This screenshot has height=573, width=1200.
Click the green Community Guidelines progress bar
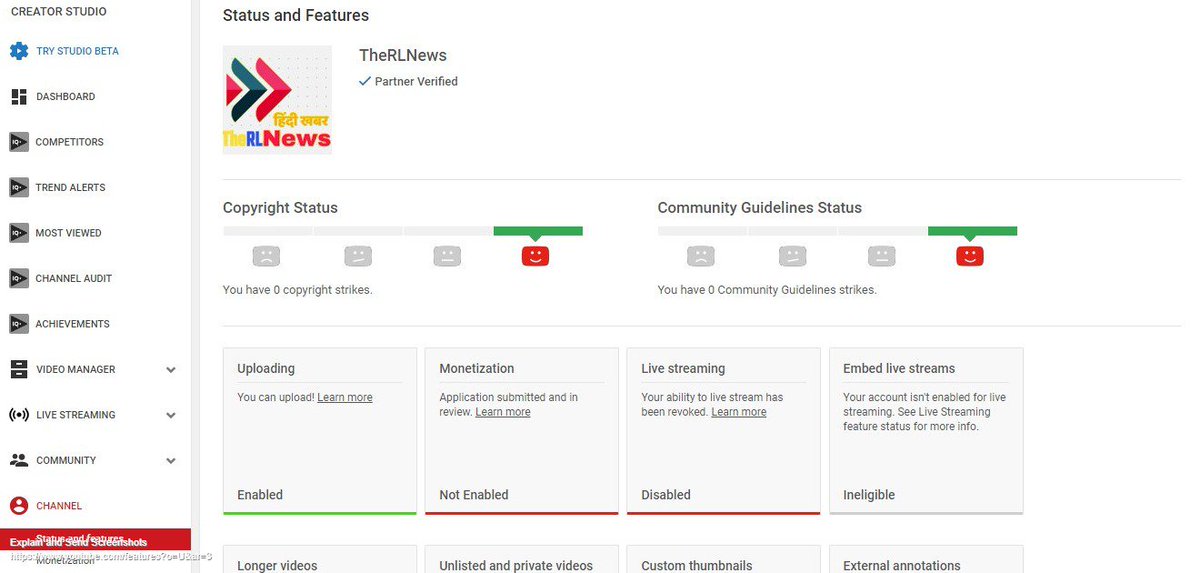pyautogui.click(x=973, y=231)
